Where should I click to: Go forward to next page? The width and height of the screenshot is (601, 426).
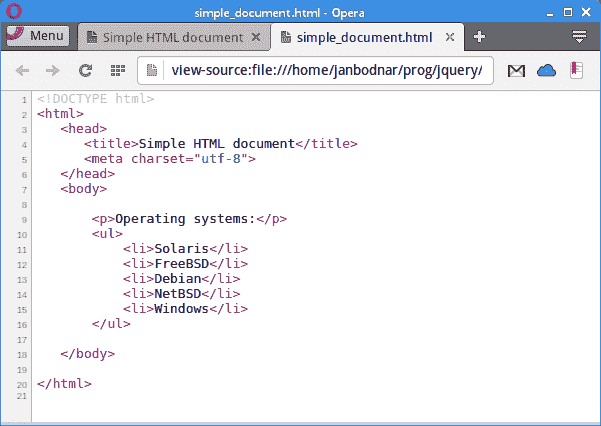(x=53, y=71)
